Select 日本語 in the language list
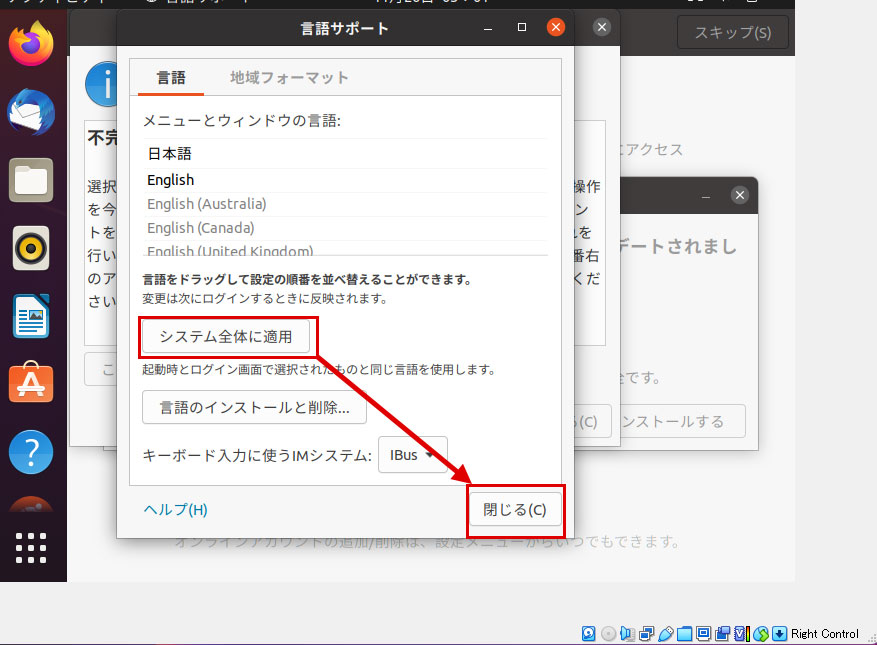The image size is (877, 645). coord(345,153)
